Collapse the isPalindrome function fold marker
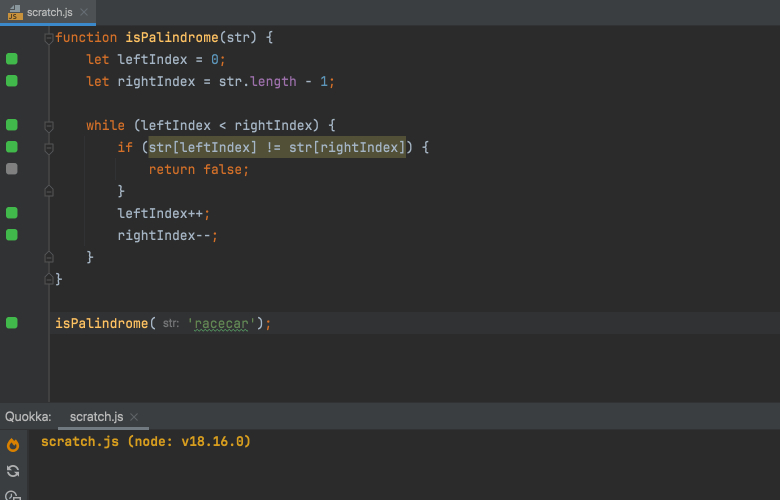 click(49, 38)
